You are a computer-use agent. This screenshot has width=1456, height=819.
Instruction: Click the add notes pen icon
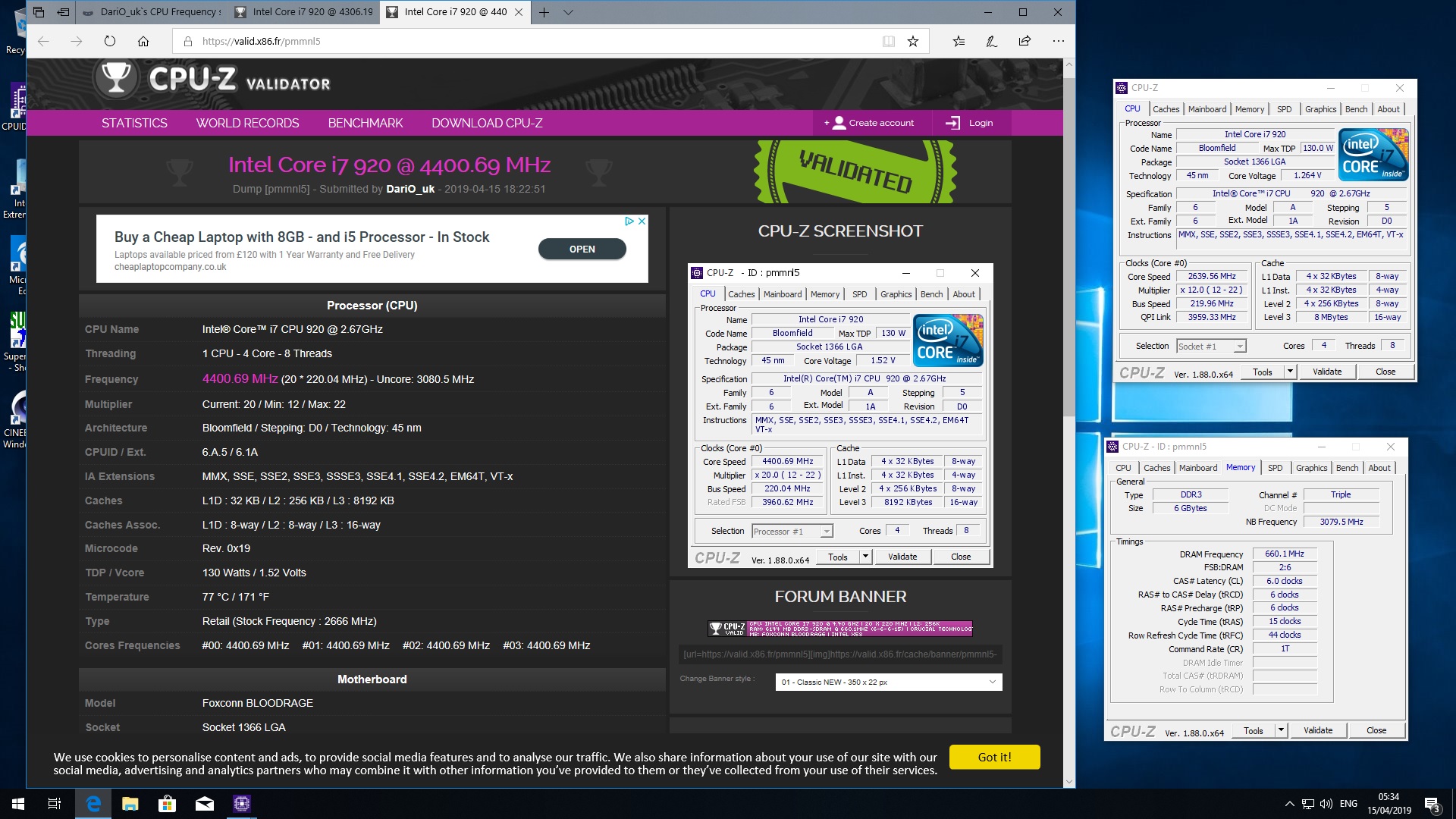[991, 41]
